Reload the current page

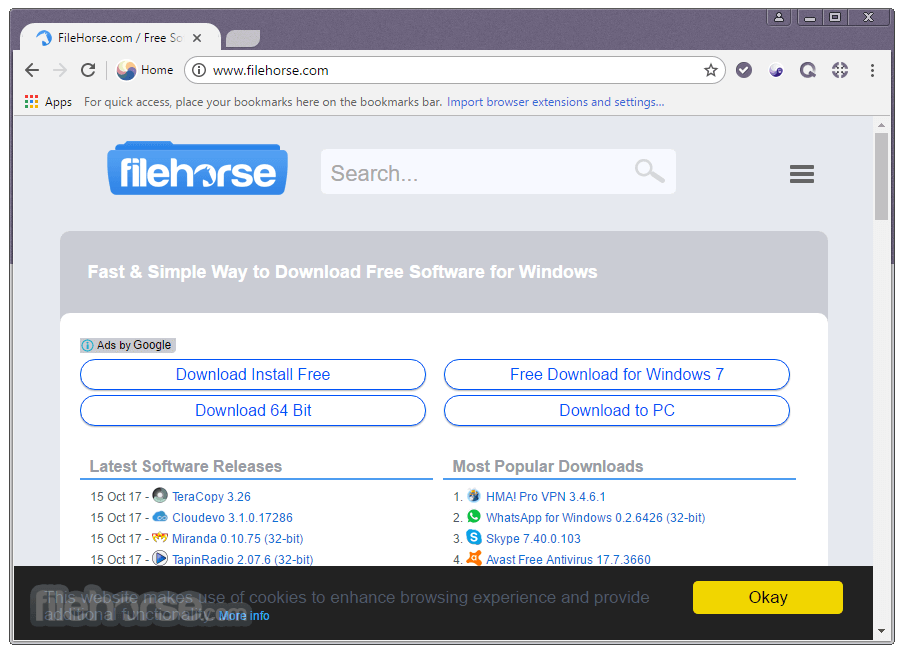coord(88,70)
